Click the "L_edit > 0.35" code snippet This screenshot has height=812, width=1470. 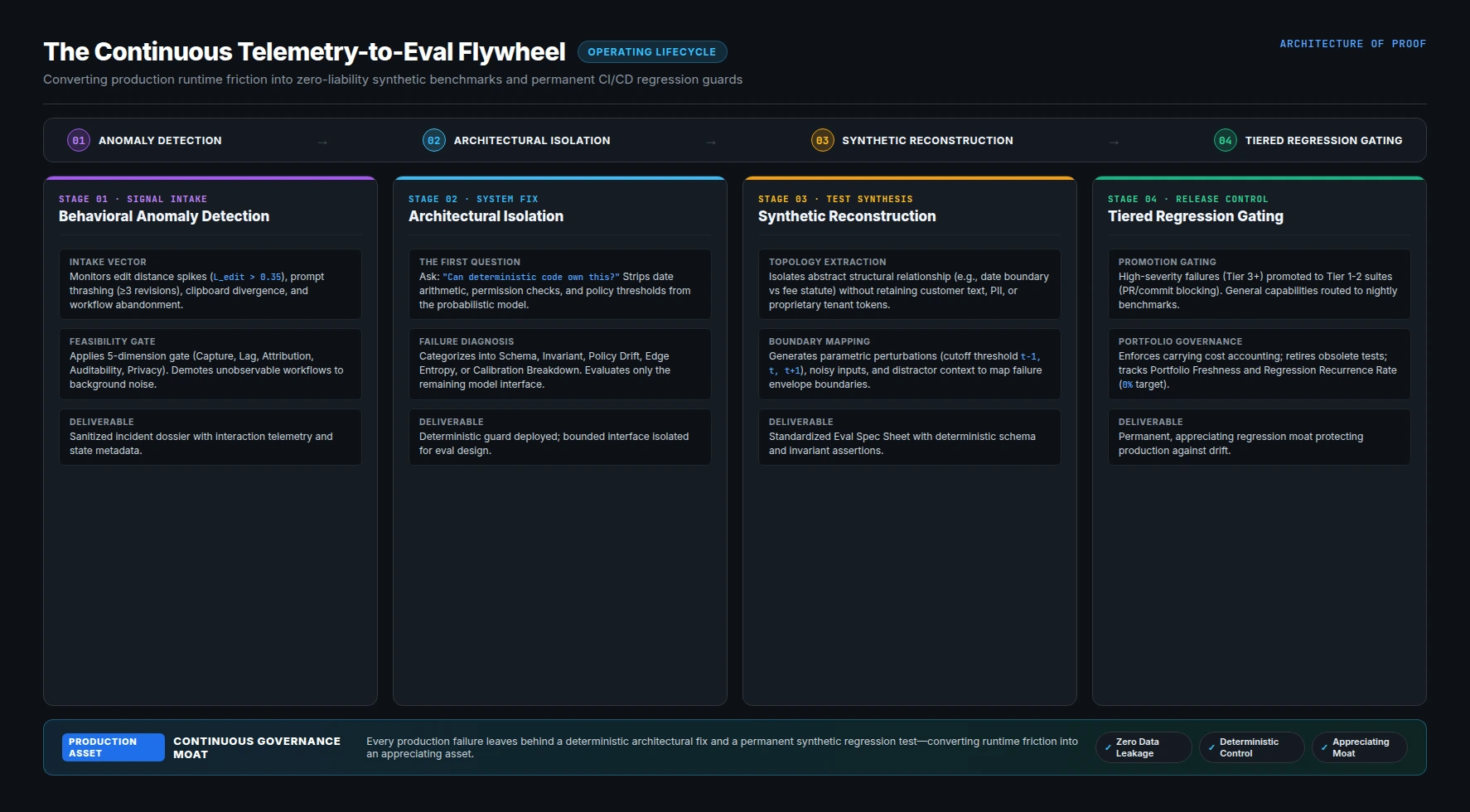[247, 277]
